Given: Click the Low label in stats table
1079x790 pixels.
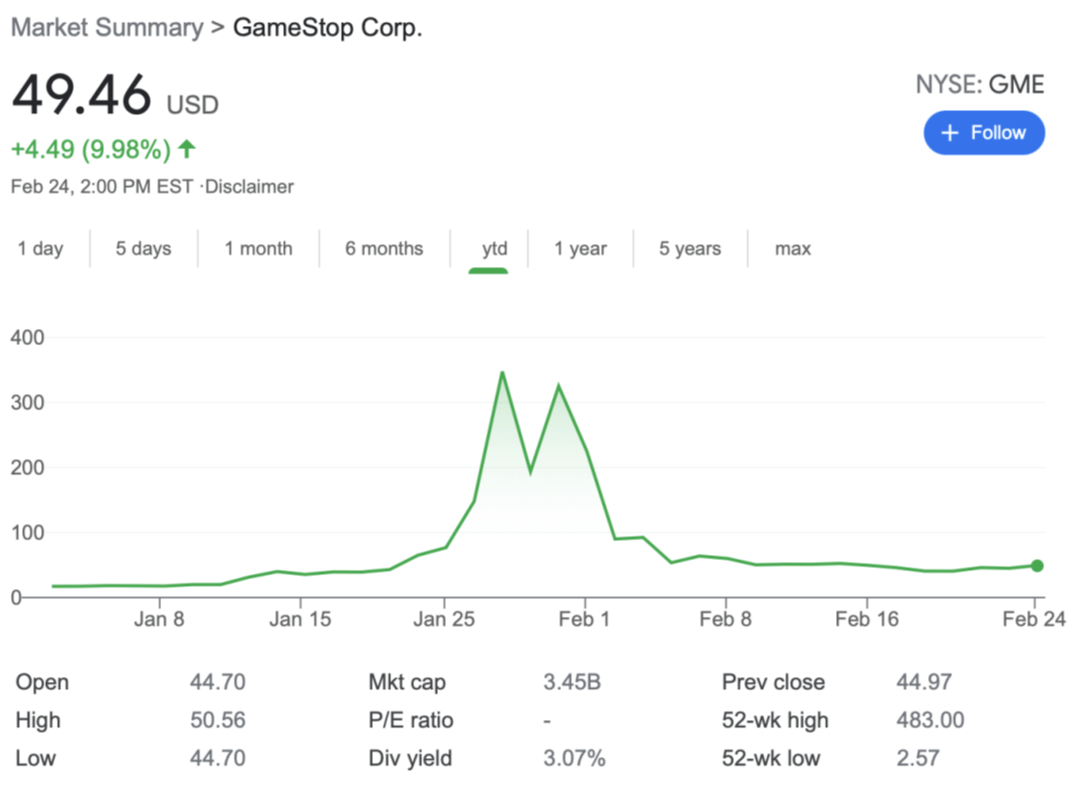Looking at the screenshot, I should coord(36,758).
